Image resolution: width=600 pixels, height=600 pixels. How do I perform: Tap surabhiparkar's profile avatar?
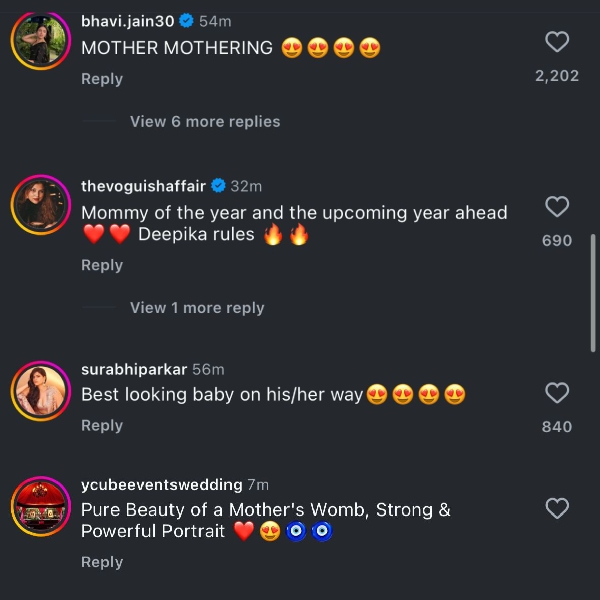coord(39,390)
